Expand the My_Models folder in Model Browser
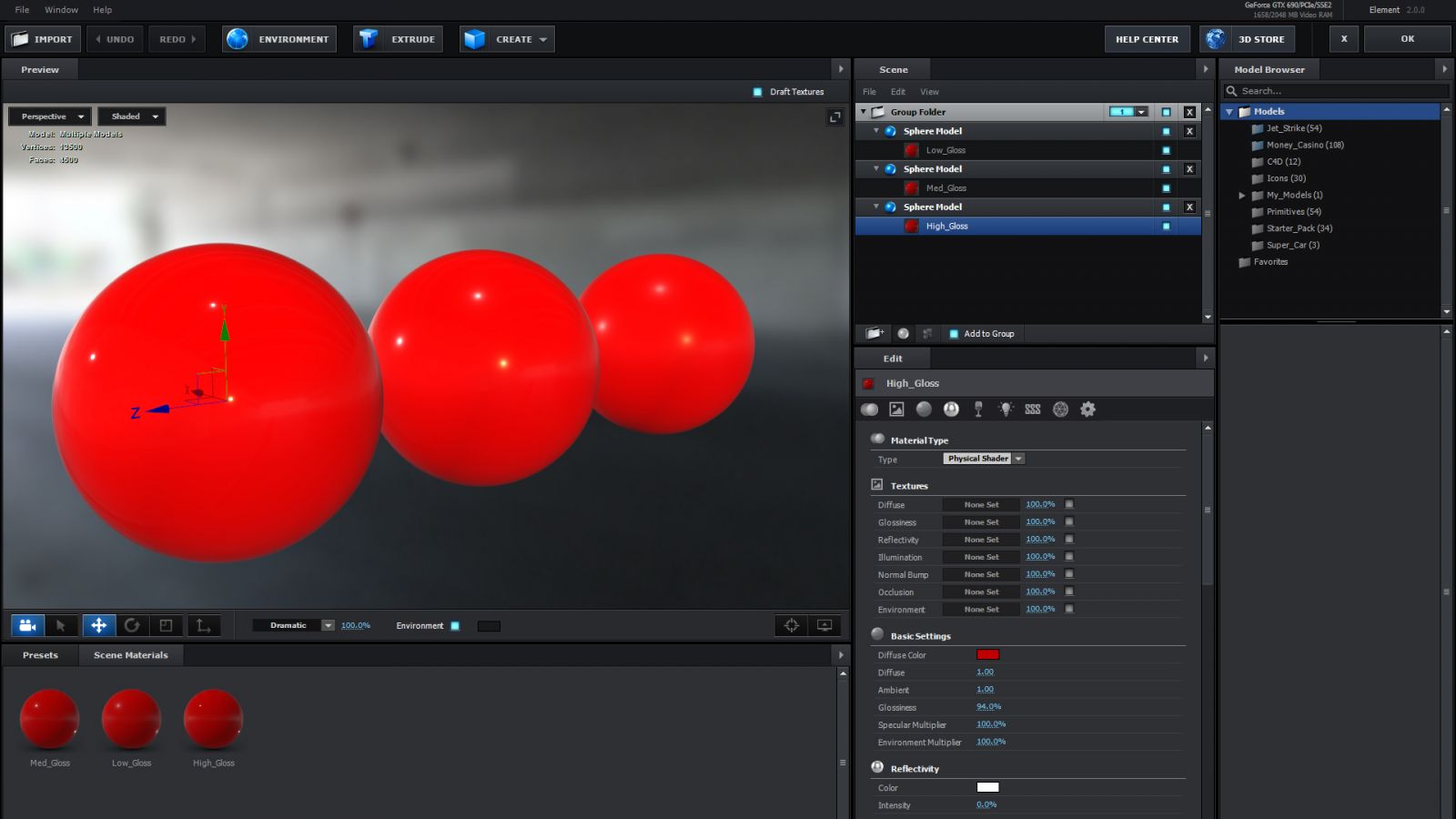The height and width of the screenshot is (819, 1456). [1241, 195]
